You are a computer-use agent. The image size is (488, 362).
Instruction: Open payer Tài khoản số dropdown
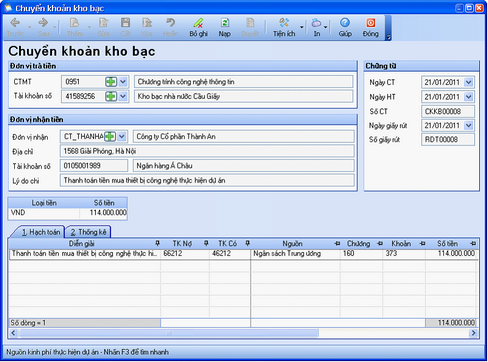coord(123,96)
